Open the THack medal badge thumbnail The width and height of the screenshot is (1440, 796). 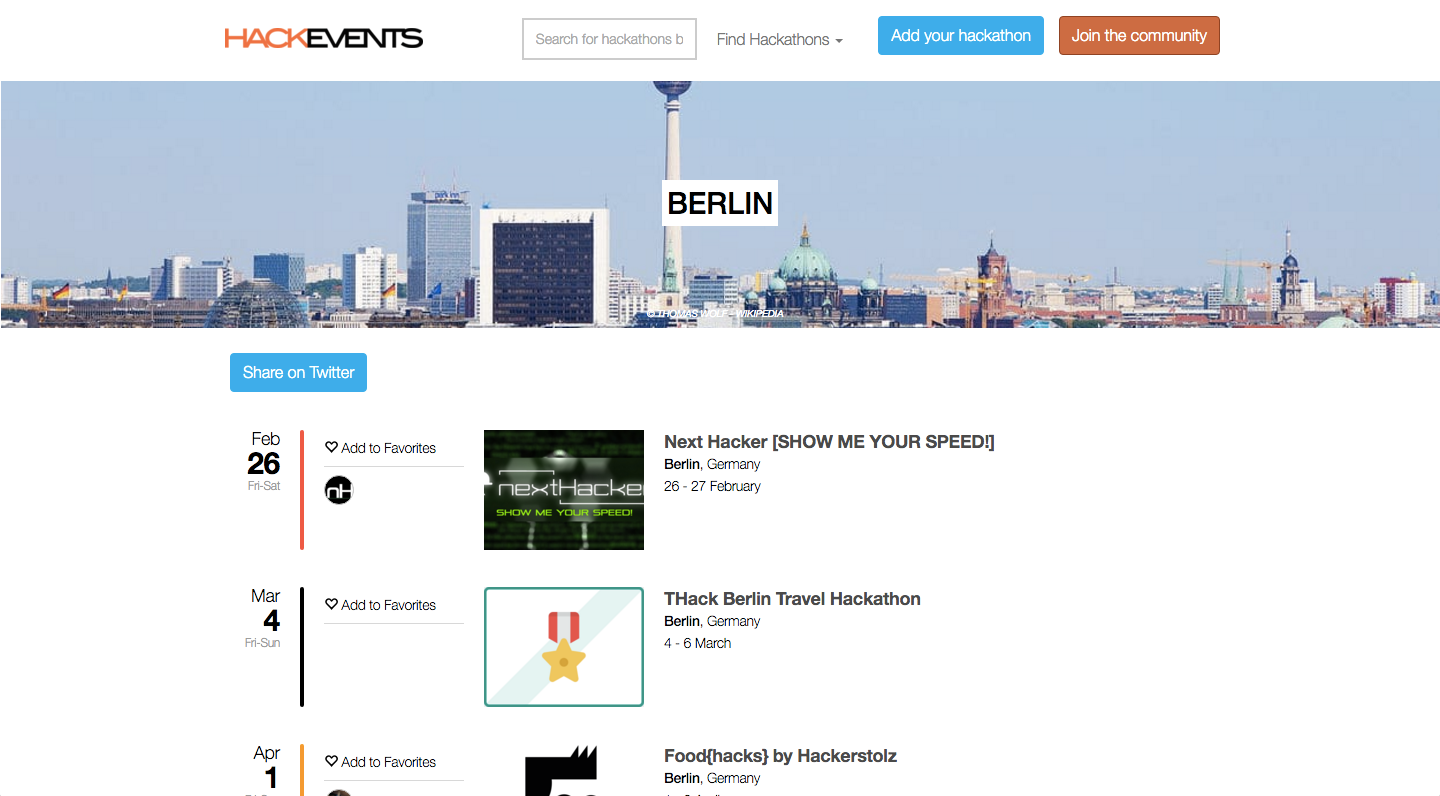point(564,647)
